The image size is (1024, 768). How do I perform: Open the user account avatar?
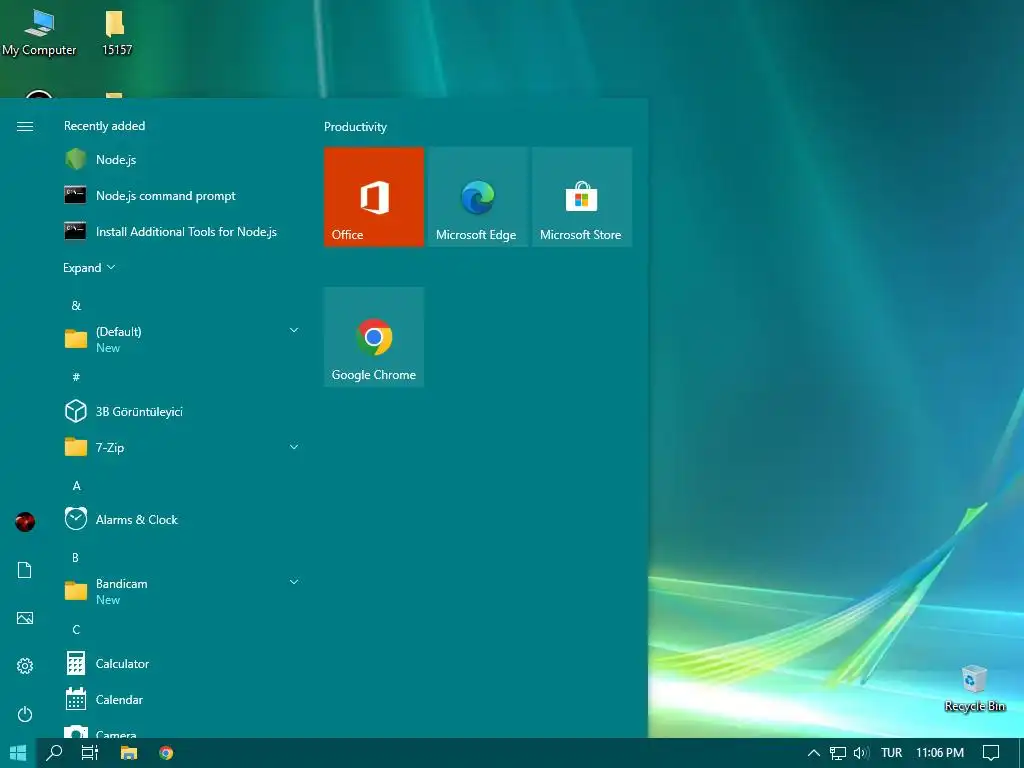[x=25, y=522]
